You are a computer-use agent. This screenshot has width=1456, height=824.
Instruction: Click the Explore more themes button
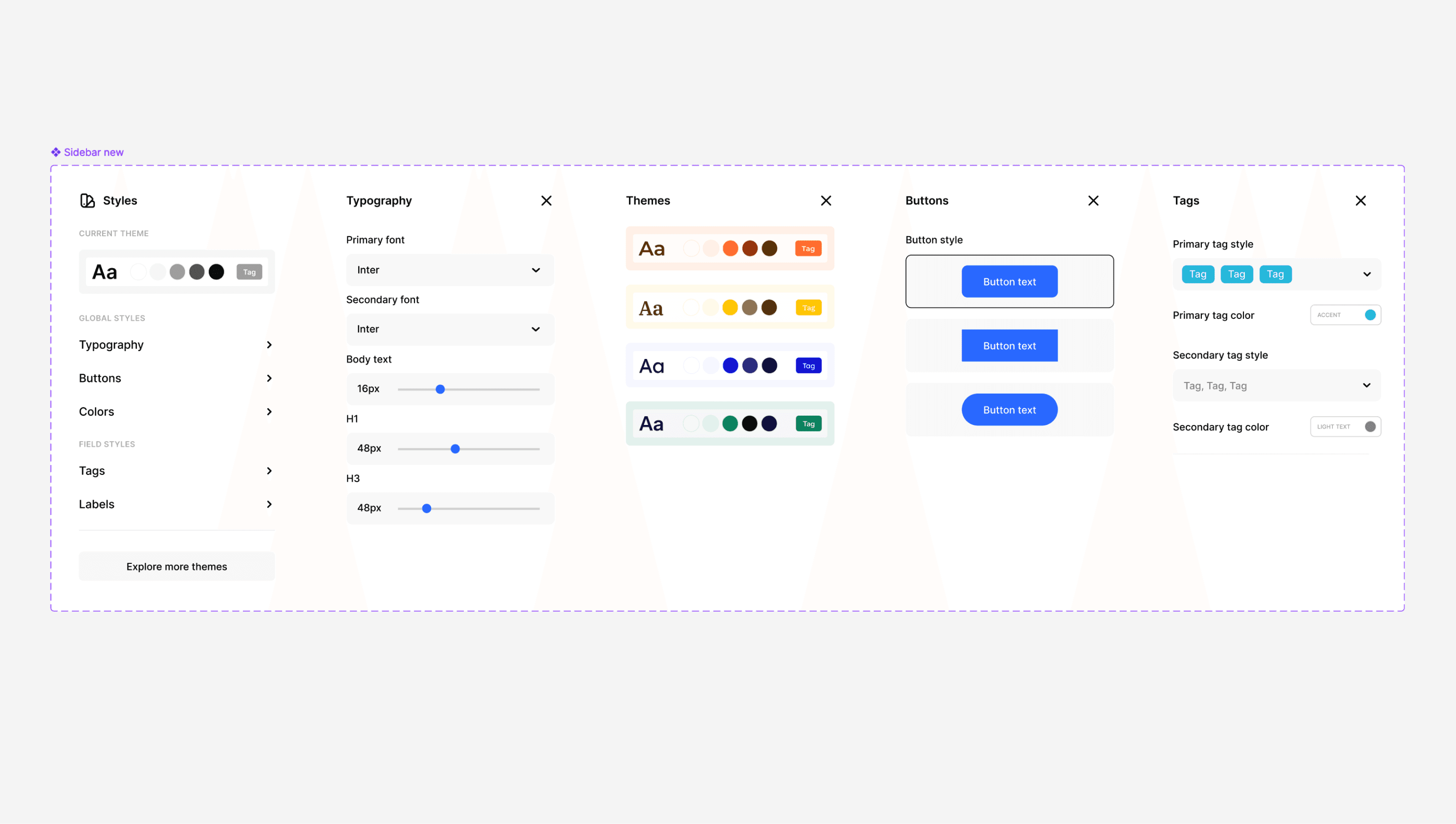(x=176, y=566)
